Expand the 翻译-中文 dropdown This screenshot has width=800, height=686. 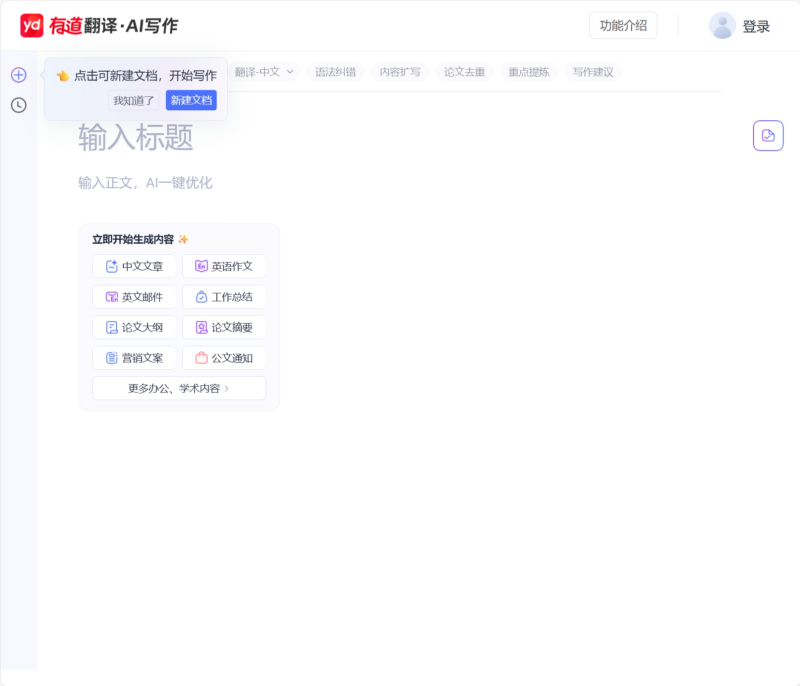pos(265,72)
